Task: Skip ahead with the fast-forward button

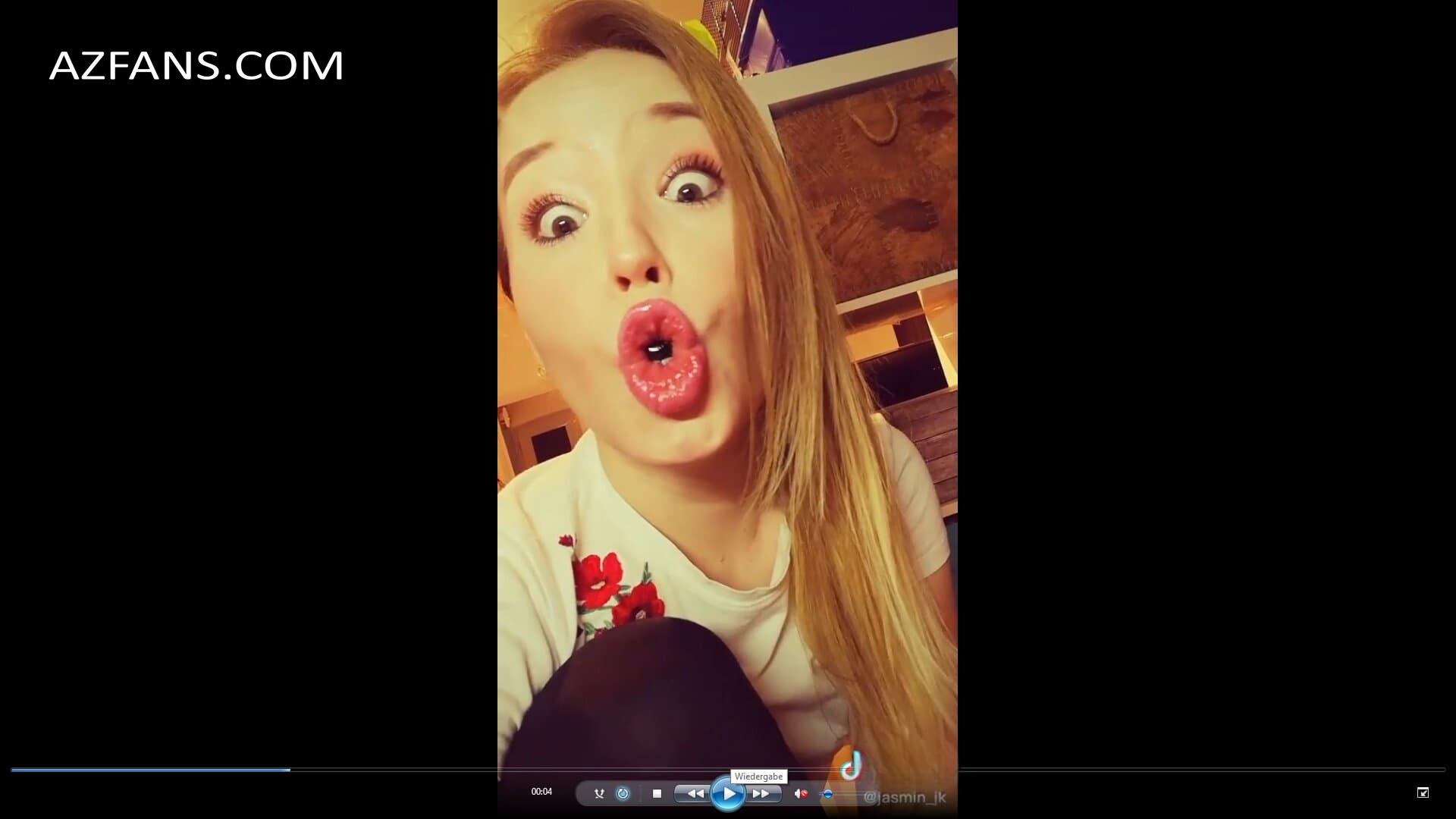Action: [x=762, y=794]
